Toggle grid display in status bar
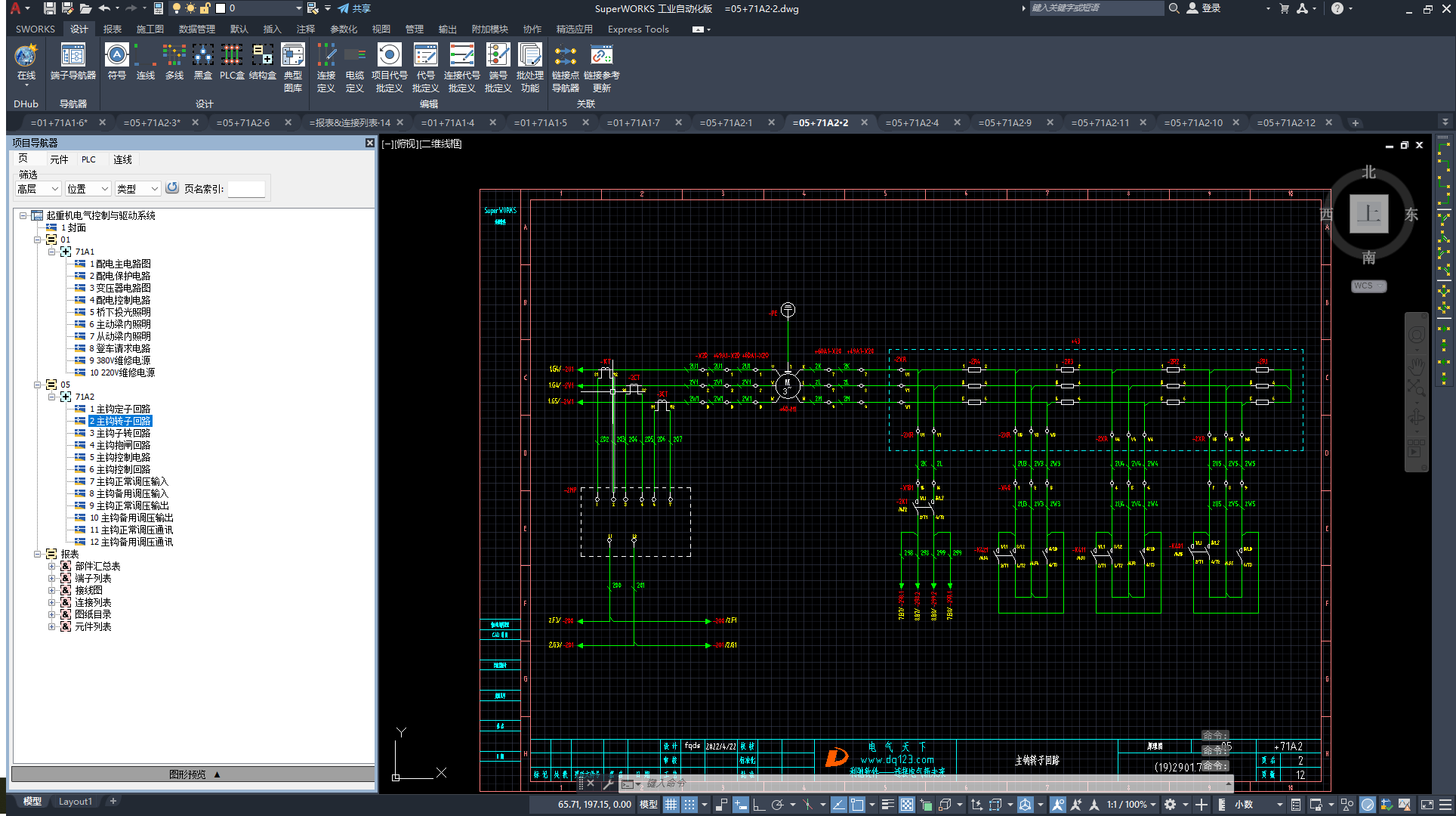Viewport: 1456px width, 816px height. point(671,805)
